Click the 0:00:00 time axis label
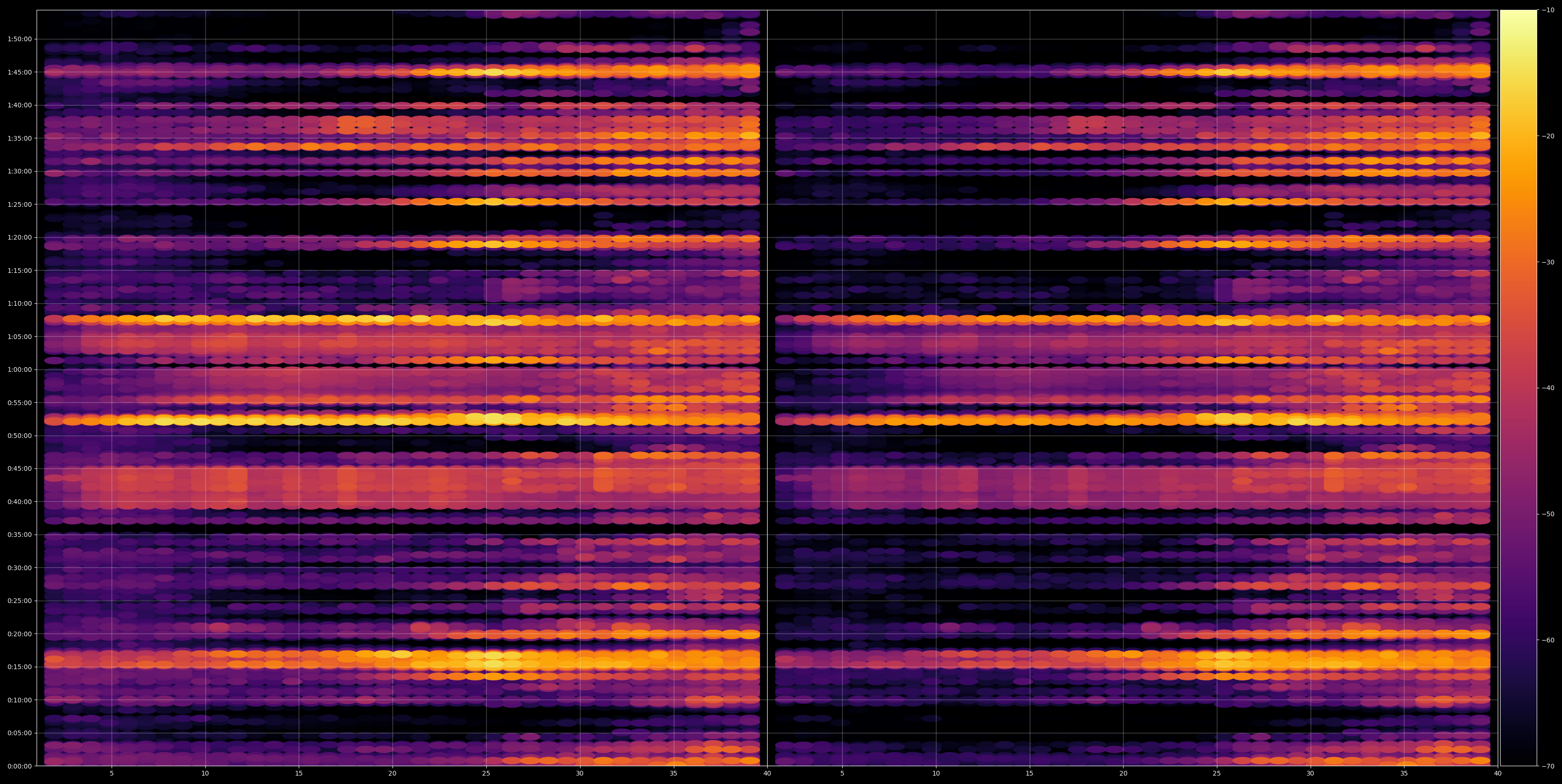 19,766
